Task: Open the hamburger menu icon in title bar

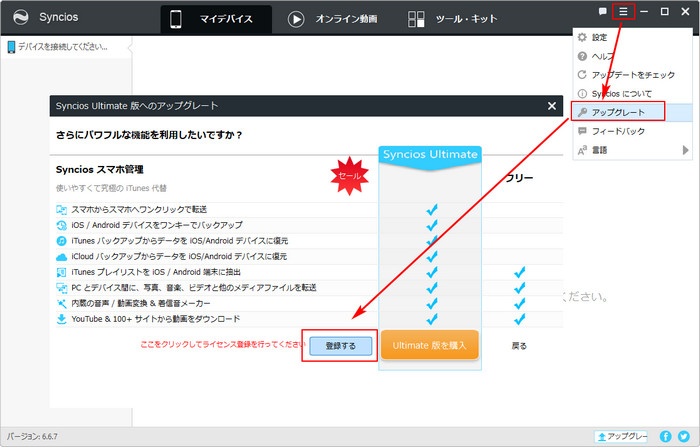Action: tap(623, 12)
